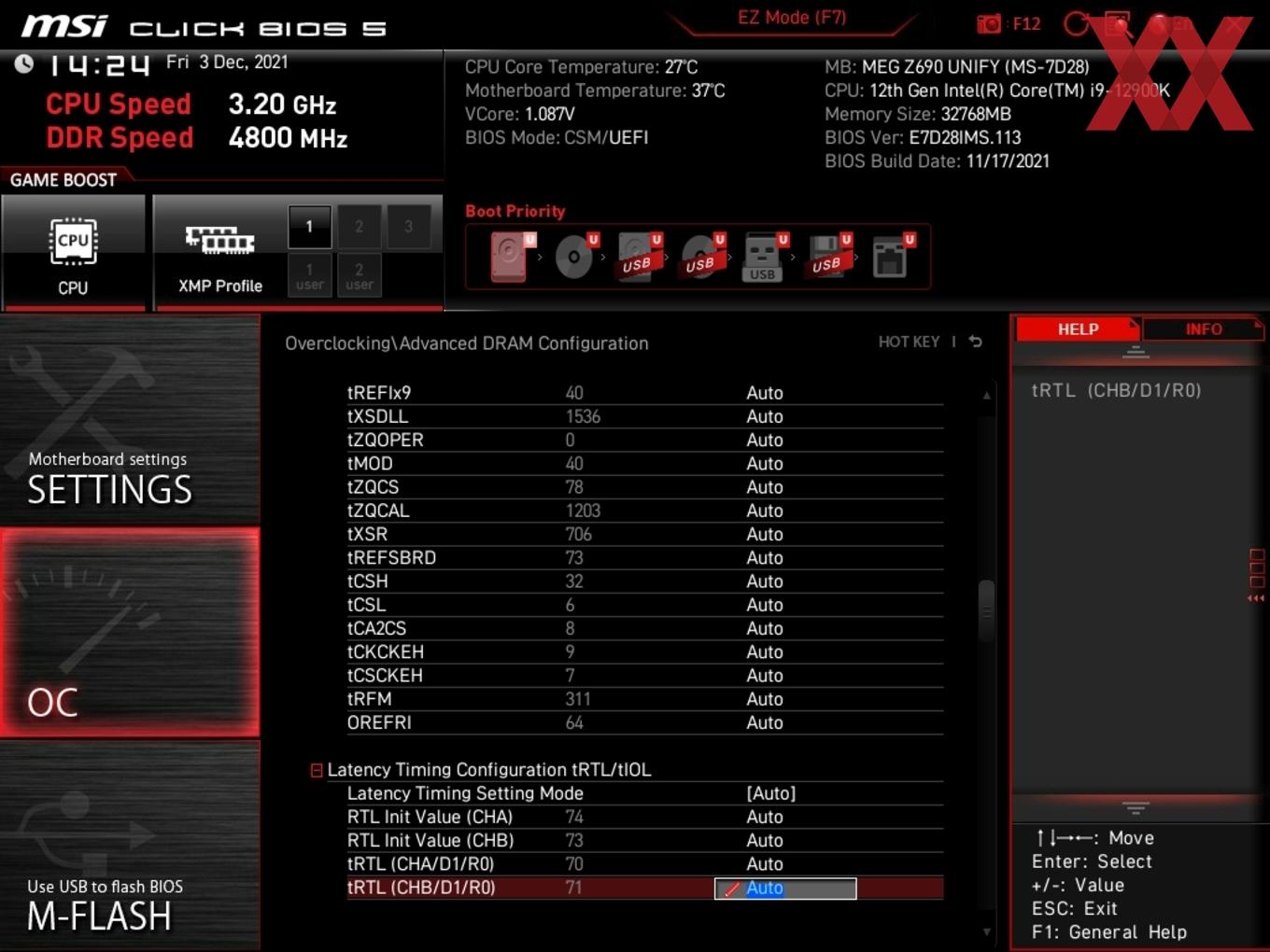Screen dimensions: 1270x952
Task: Select the USB CD/DVD boot icon
Action: [x=700, y=256]
